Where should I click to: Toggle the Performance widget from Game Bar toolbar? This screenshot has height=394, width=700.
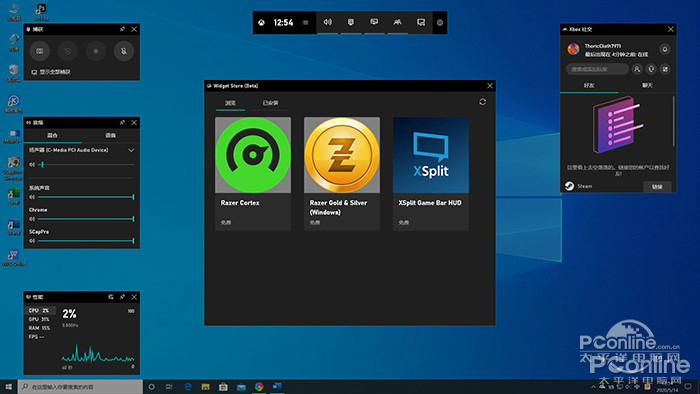374,22
